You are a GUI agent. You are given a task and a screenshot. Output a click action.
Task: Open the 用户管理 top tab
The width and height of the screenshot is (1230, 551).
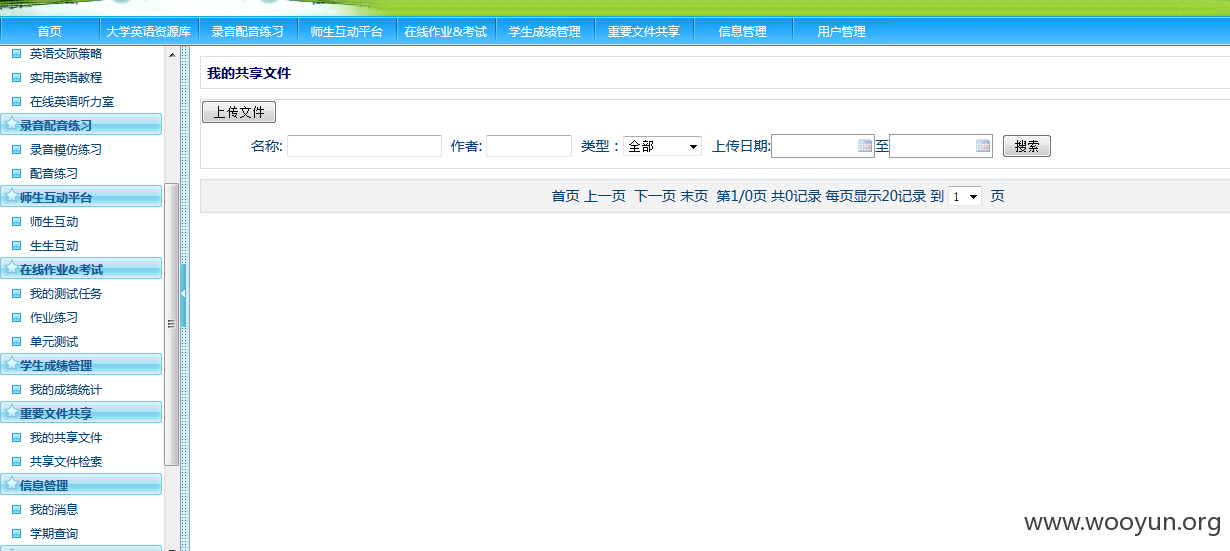[842, 31]
